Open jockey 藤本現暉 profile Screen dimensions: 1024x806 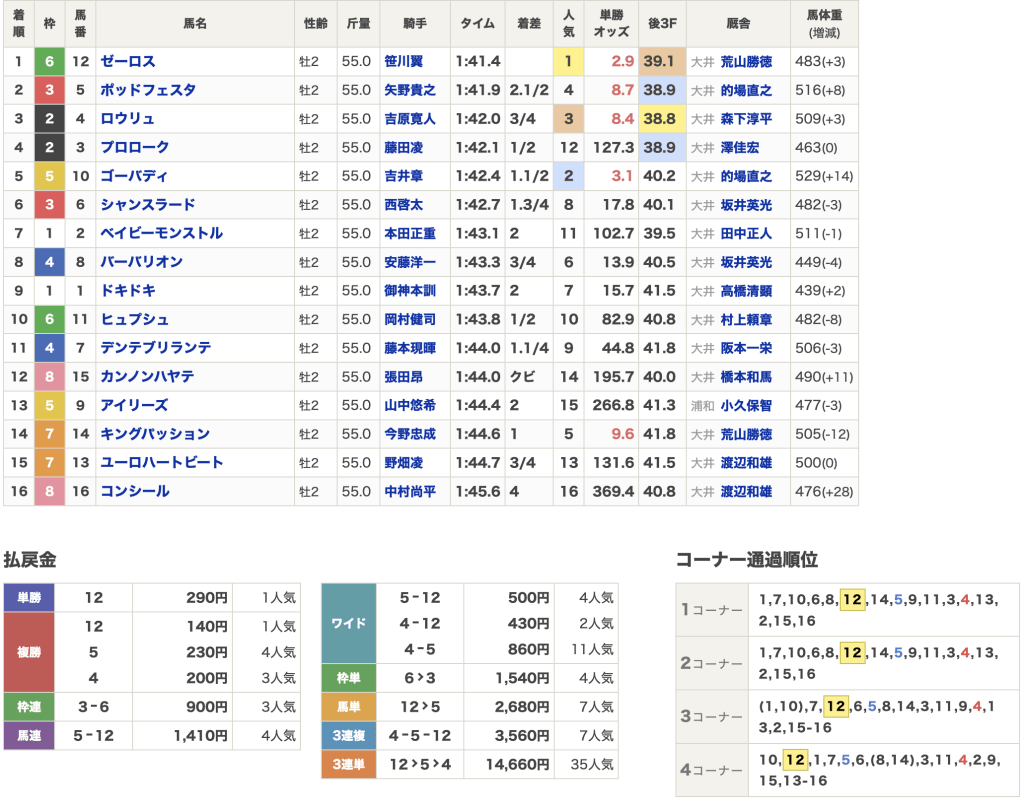[409, 348]
